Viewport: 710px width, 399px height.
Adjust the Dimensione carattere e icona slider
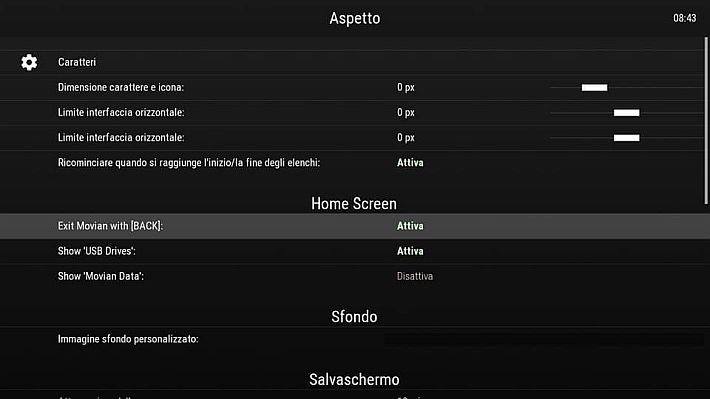pyautogui.click(x=594, y=87)
